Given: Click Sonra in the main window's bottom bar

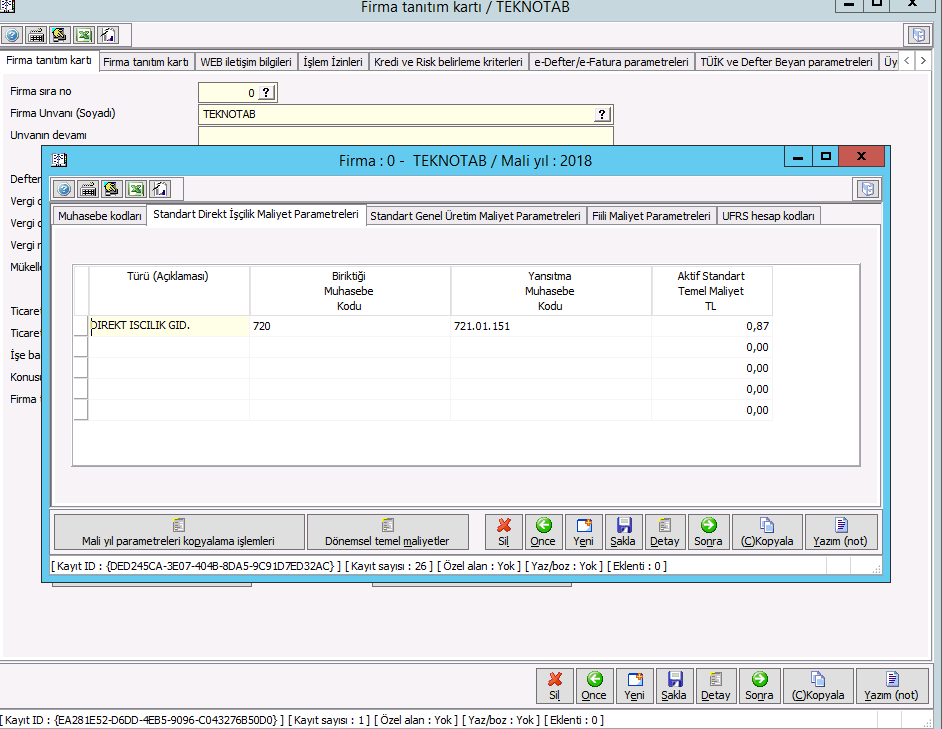Looking at the screenshot, I should pos(759,686).
